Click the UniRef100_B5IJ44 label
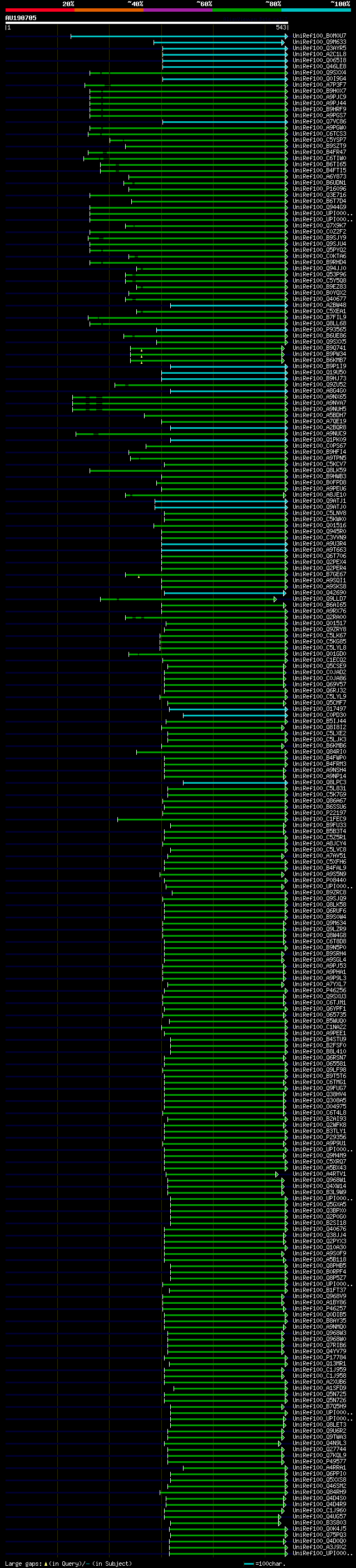The height and width of the screenshot is (1568, 356). click(319, 722)
